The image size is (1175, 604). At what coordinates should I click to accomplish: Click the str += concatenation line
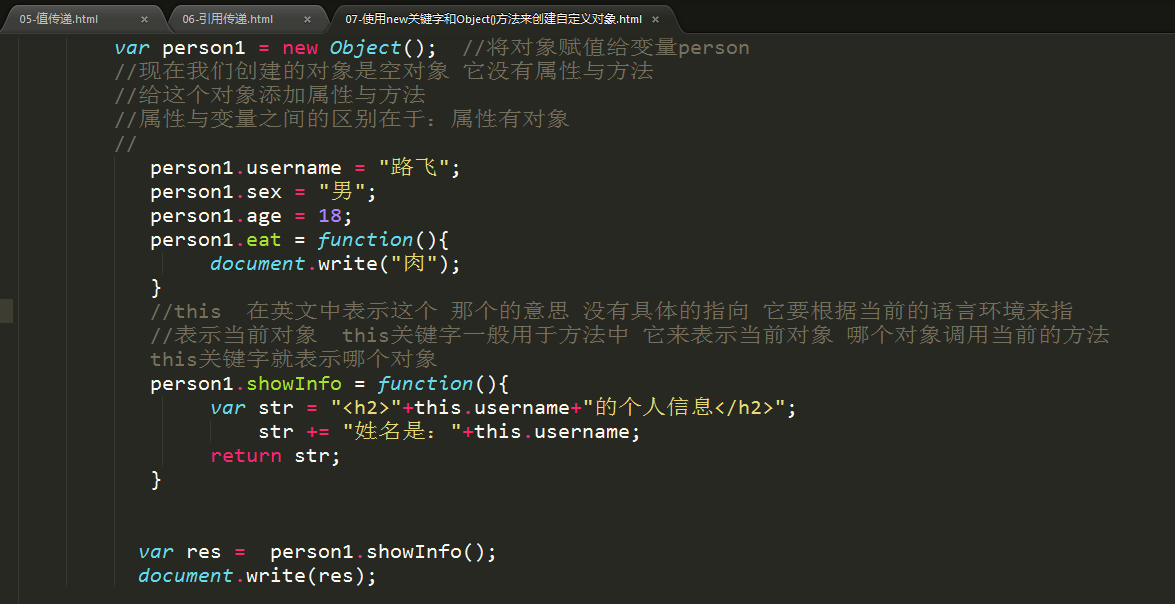(x=448, y=432)
